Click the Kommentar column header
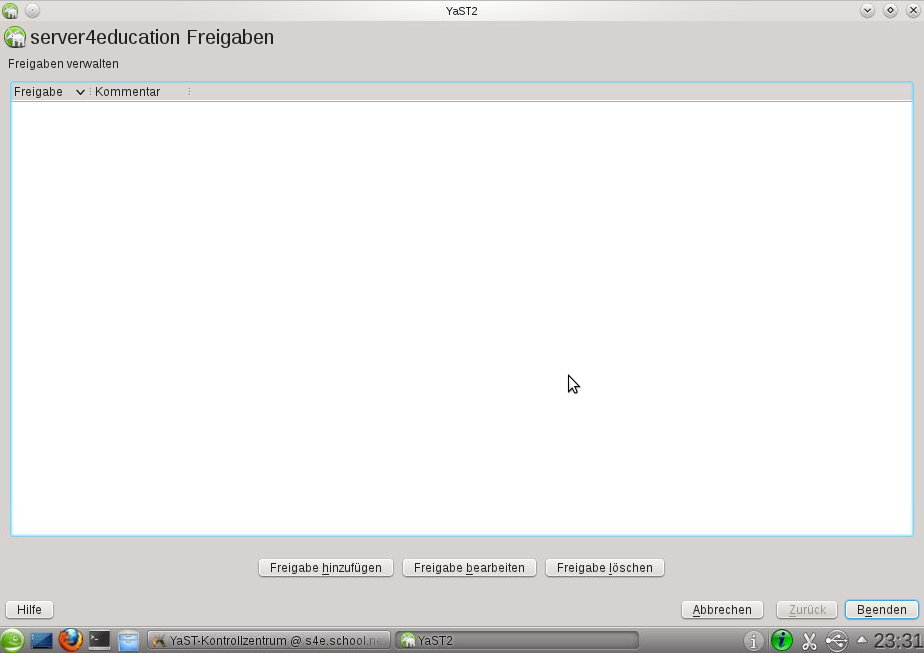 tap(140, 92)
